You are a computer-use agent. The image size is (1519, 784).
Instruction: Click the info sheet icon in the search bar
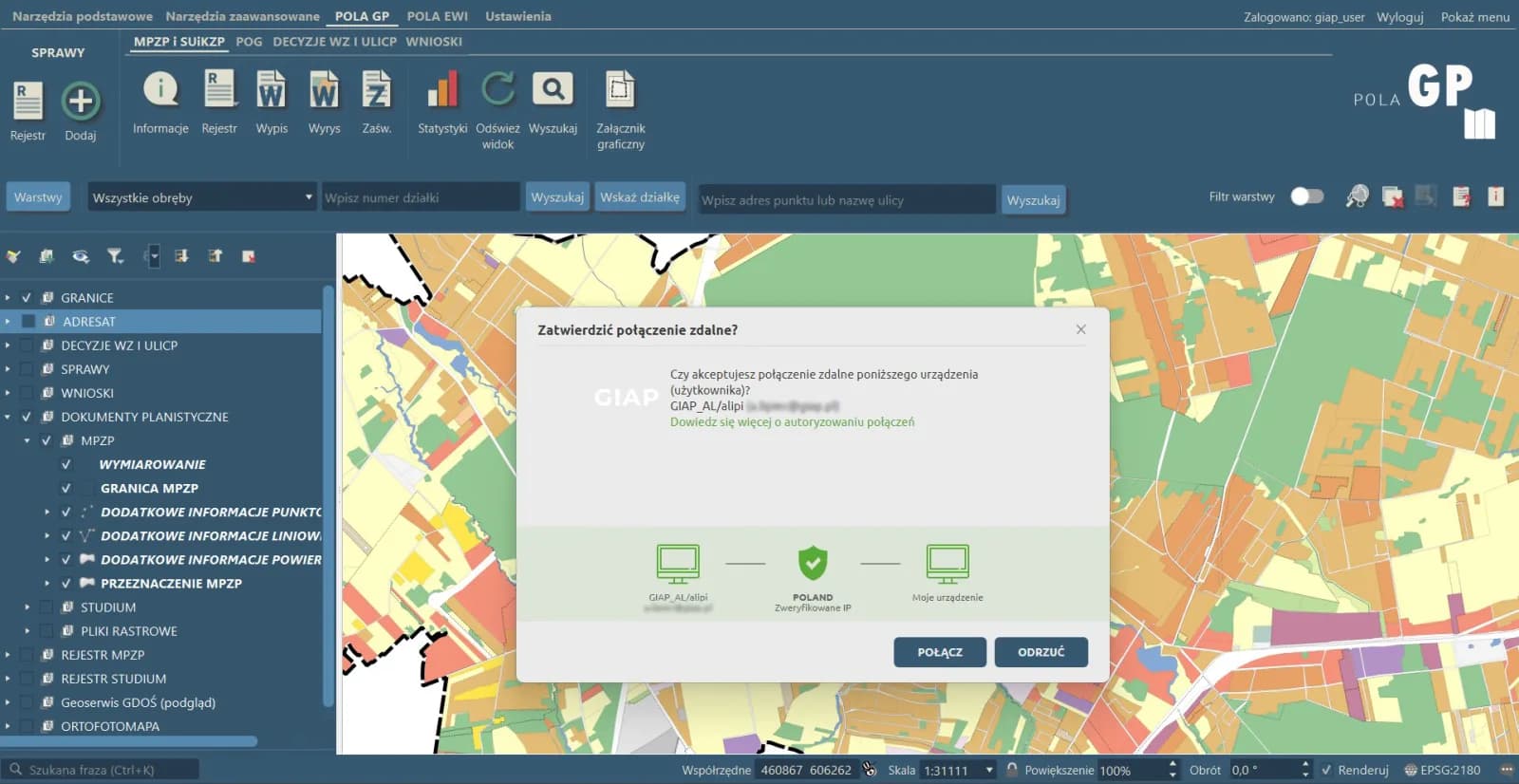point(1495,196)
